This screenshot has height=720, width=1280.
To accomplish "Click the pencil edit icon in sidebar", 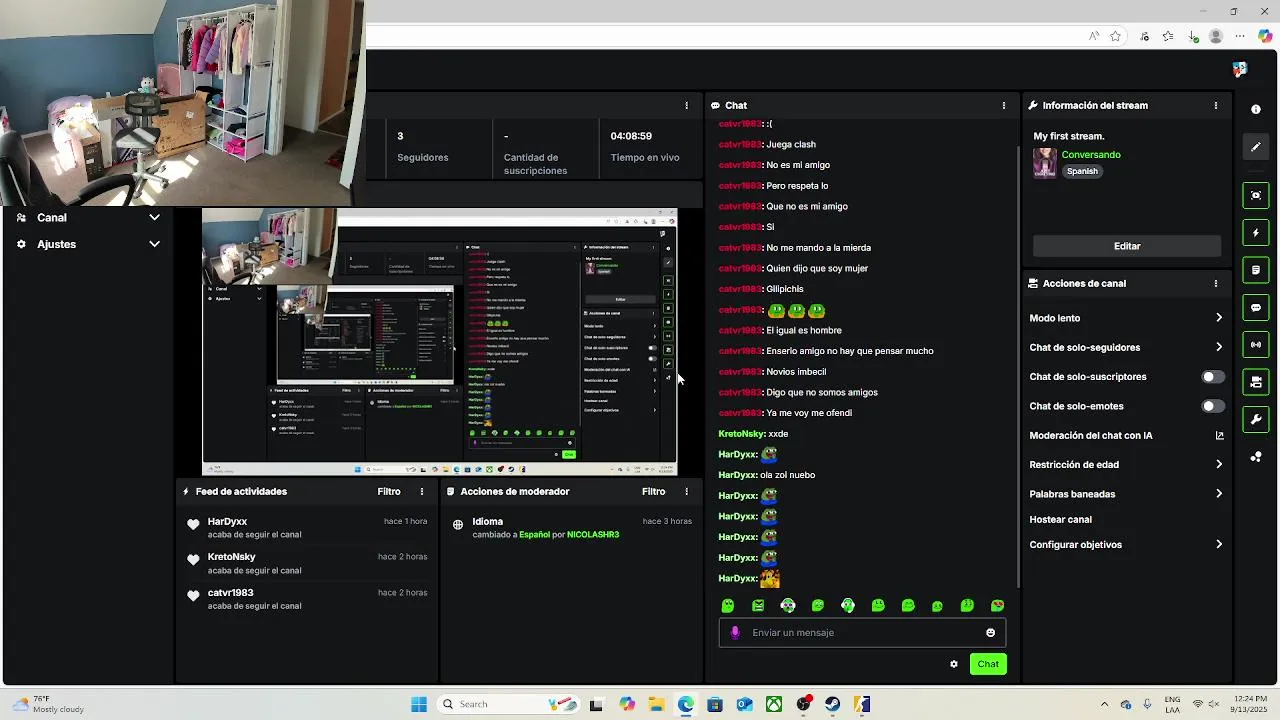I will [x=1256, y=147].
